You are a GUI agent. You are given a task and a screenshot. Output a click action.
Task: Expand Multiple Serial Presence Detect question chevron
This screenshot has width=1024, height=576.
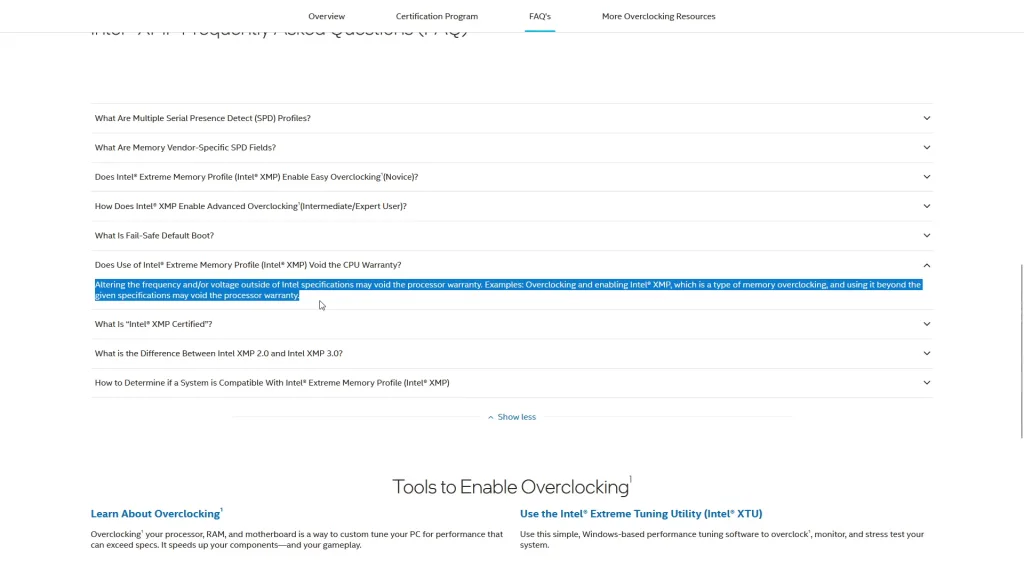tap(927, 118)
